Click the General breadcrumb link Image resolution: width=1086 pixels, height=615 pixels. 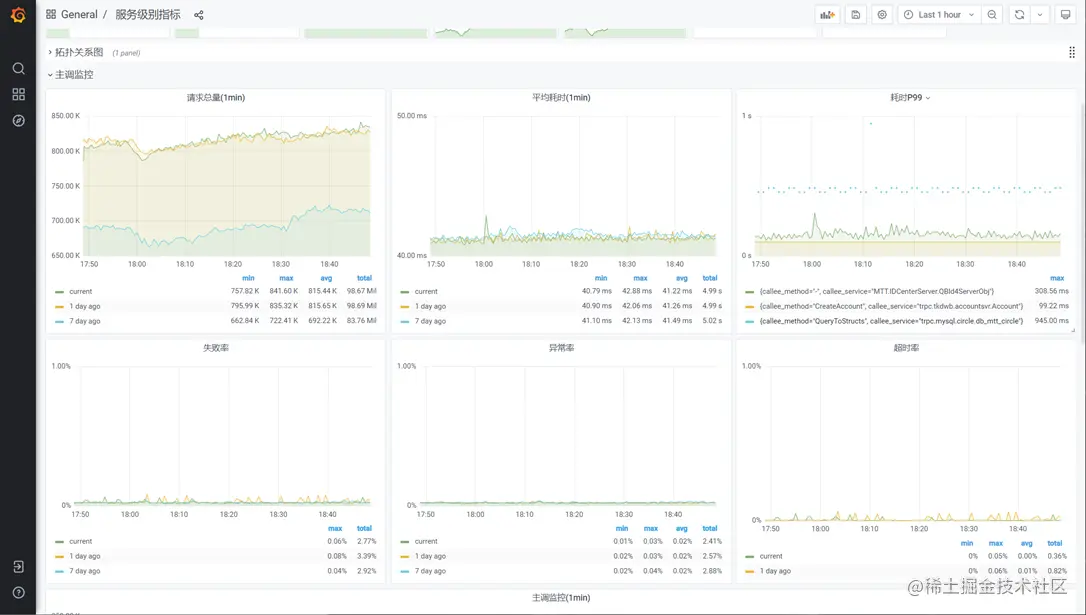click(x=79, y=15)
